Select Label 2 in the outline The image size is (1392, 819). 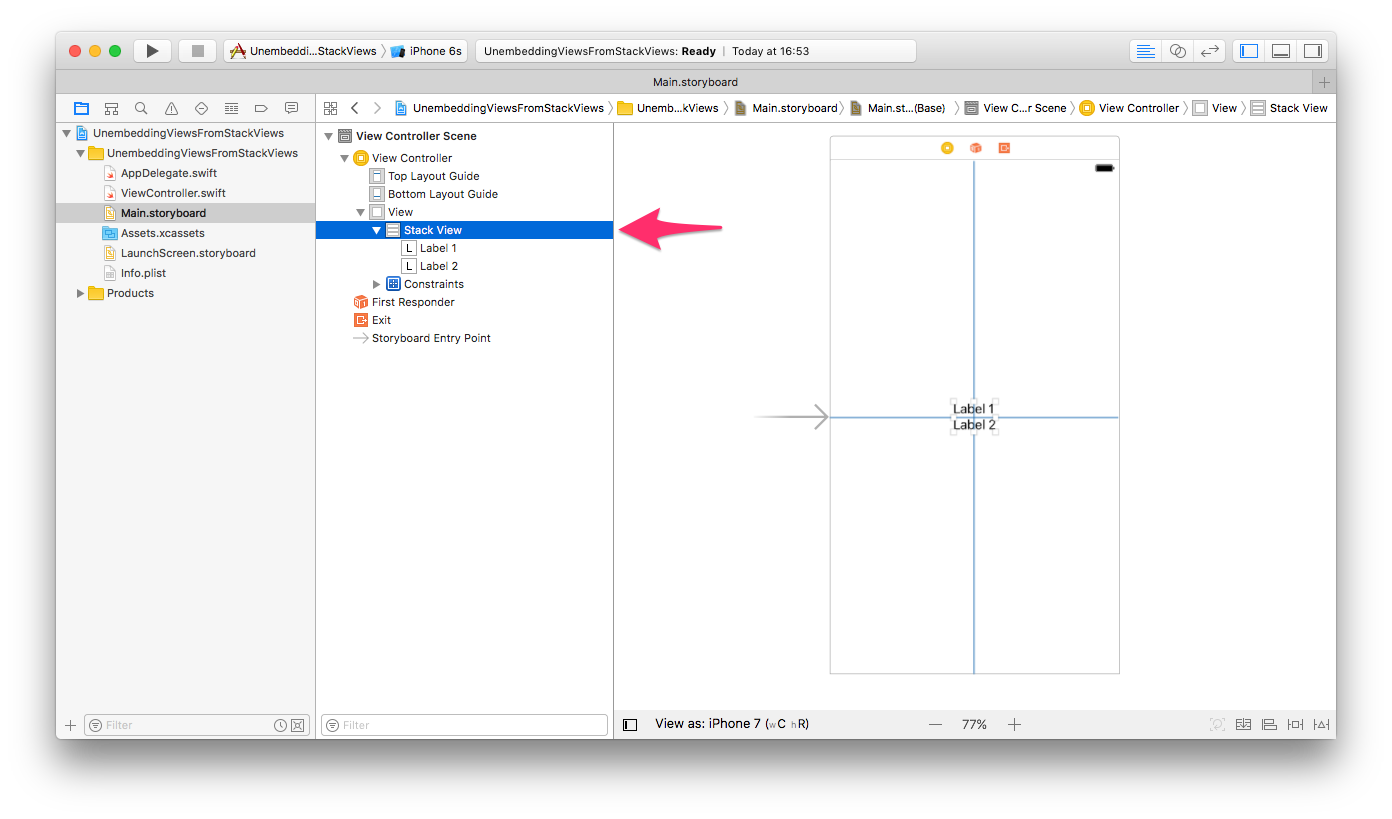click(437, 265)
